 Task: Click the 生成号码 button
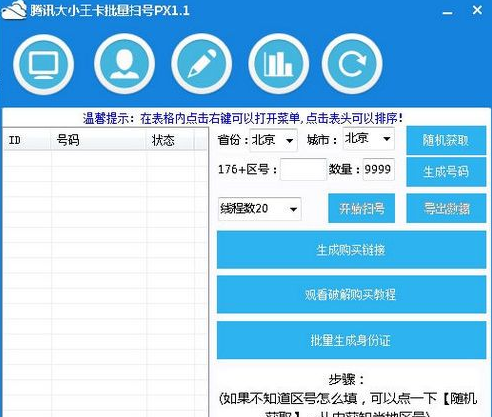click(x=446, y=172)
